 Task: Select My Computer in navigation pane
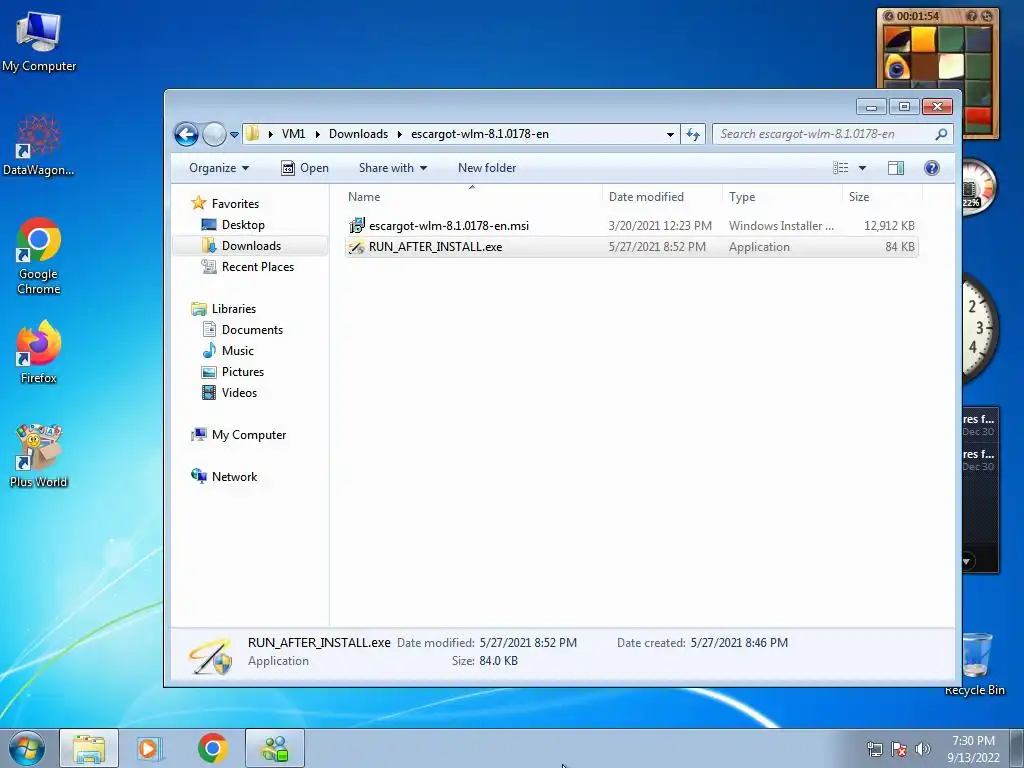click(249, 435)
